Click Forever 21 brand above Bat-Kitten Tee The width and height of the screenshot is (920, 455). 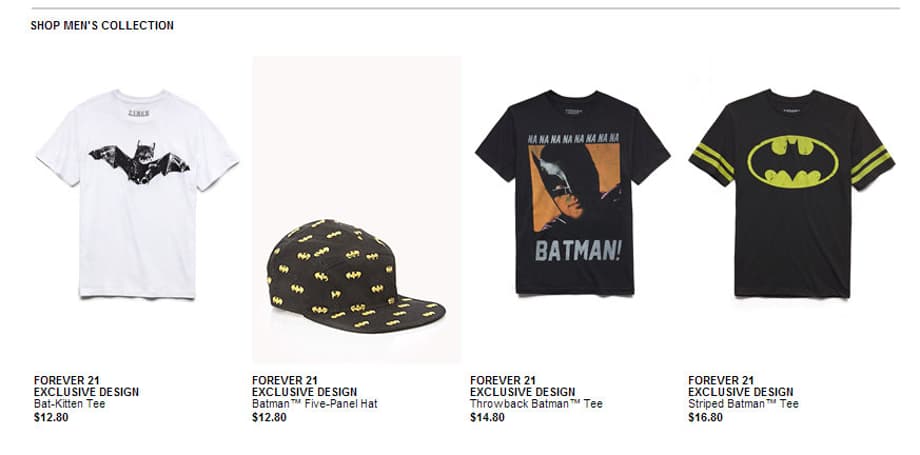click(66, 380)
